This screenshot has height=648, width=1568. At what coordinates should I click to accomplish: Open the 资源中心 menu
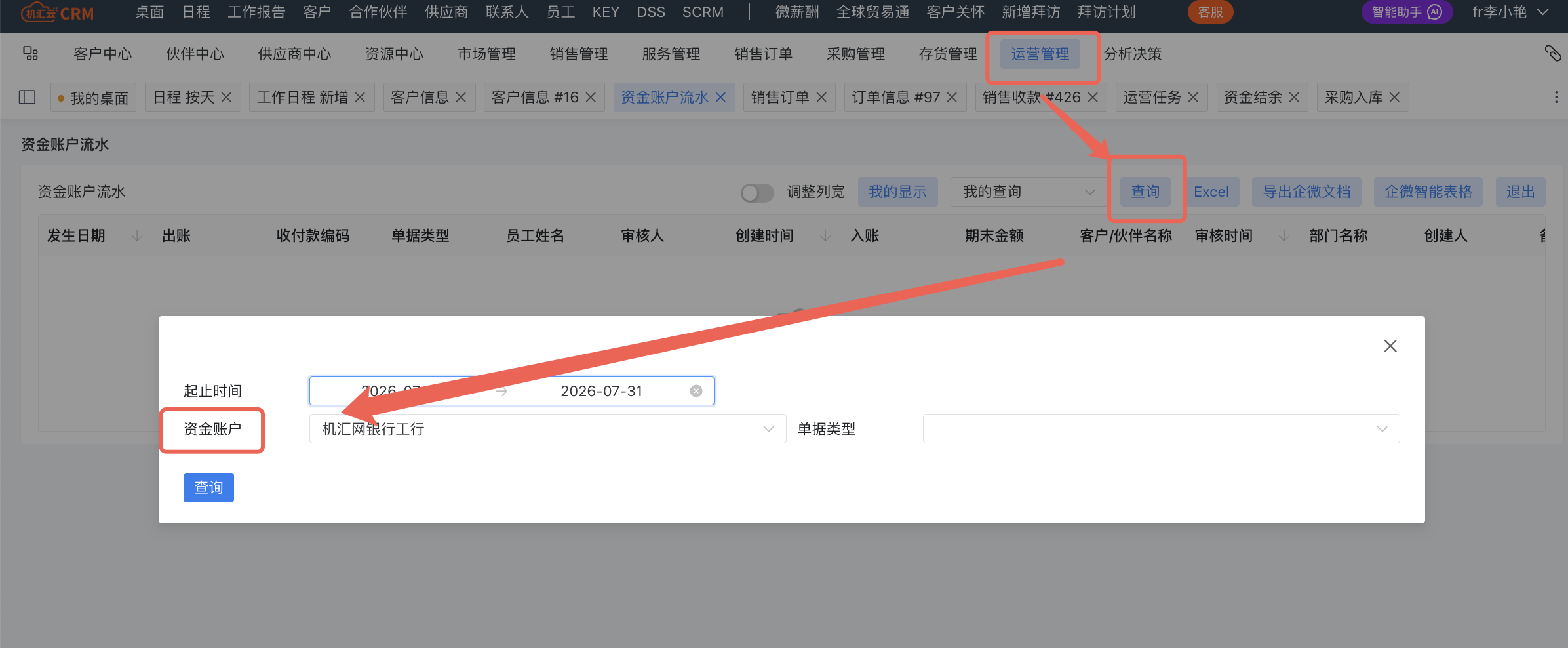pos(394,54)
